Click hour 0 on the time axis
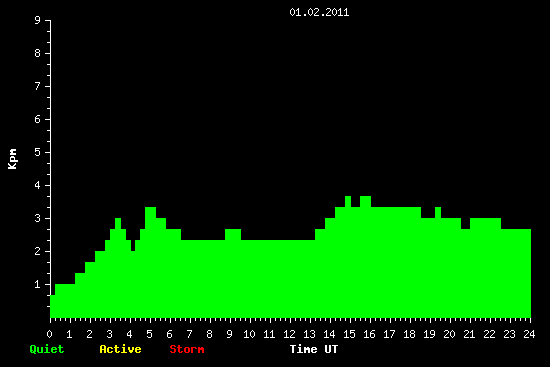This screenshot has height=367, width=550. [x=49, y=334]
